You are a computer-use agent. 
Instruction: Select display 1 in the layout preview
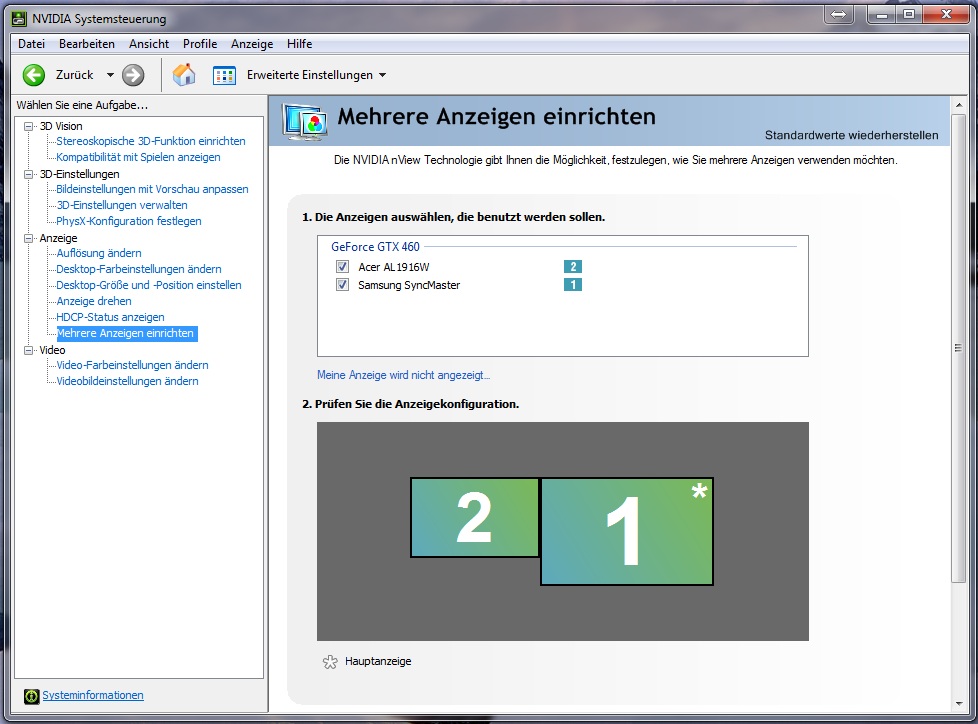click(x=627, y=532)
